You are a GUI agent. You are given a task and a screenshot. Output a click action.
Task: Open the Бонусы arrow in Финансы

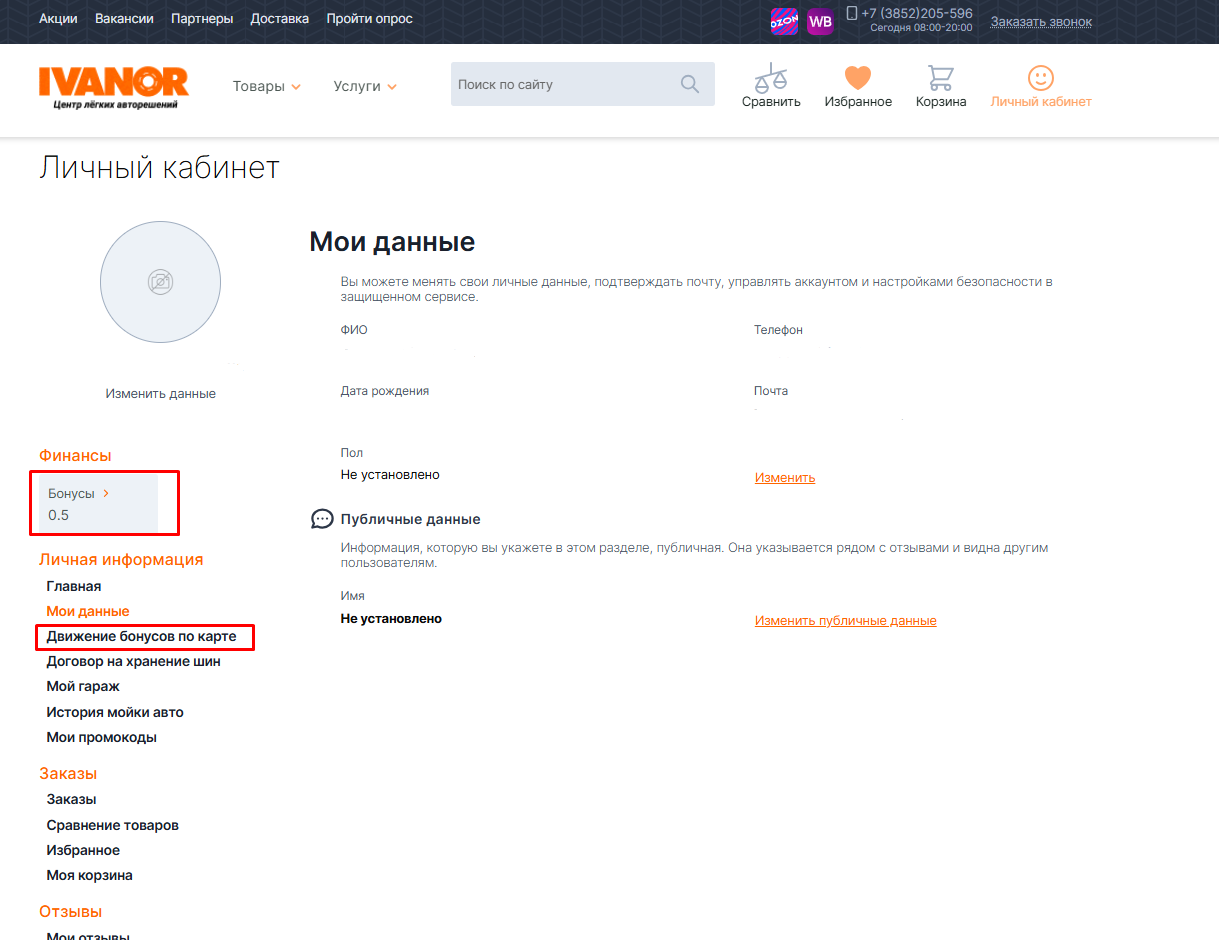(x=106, y=493)
